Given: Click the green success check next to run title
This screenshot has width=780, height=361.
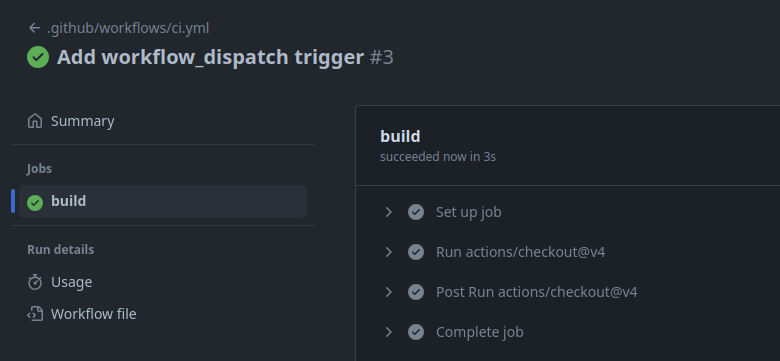Looking at the screenshot, I should [x=38, y=57].
